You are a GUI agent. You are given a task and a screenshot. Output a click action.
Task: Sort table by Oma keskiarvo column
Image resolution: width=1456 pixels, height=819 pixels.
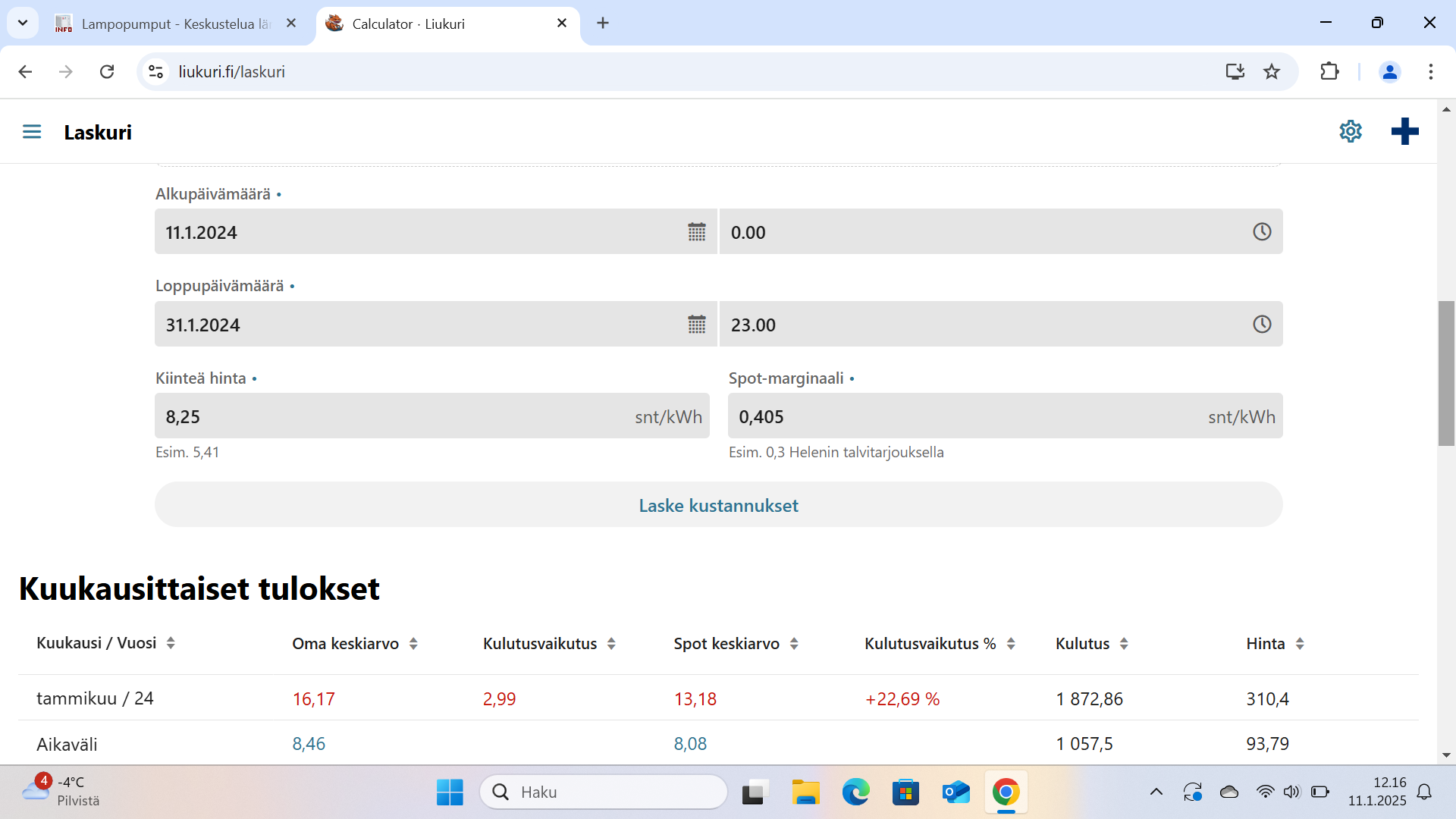tap(413, 644)
